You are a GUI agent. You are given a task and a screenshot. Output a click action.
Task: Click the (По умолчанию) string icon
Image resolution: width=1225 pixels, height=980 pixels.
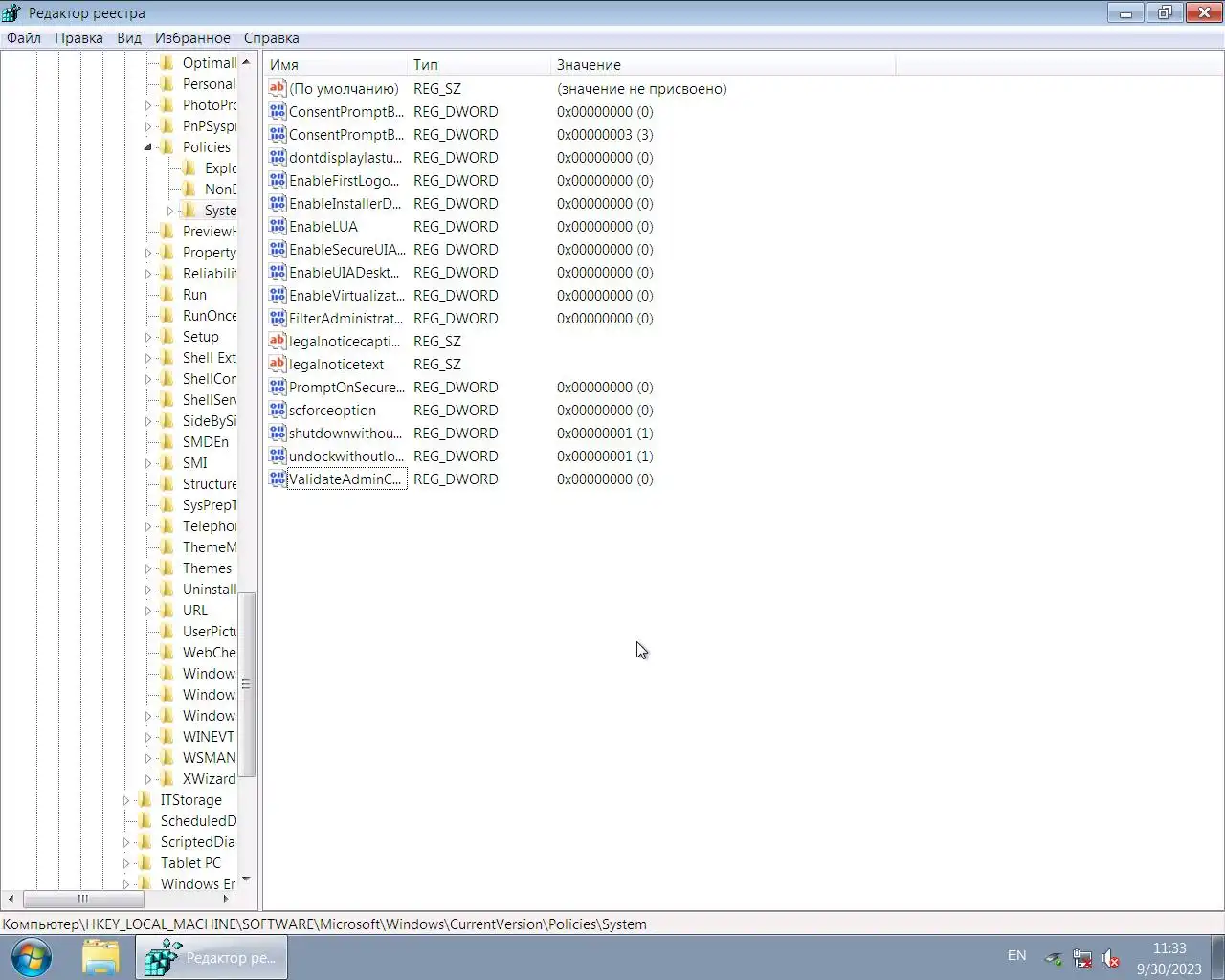tap(278, 89)
